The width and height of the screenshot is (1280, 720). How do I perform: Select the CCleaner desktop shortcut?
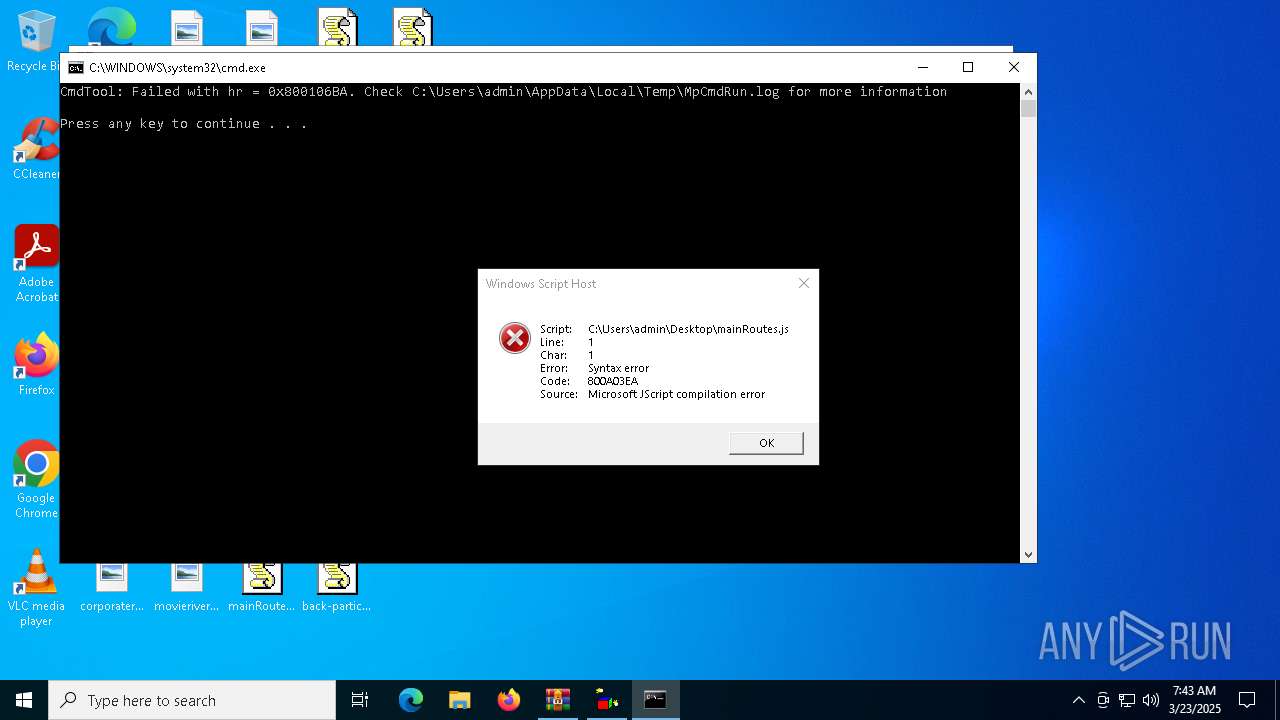(36, 148)
